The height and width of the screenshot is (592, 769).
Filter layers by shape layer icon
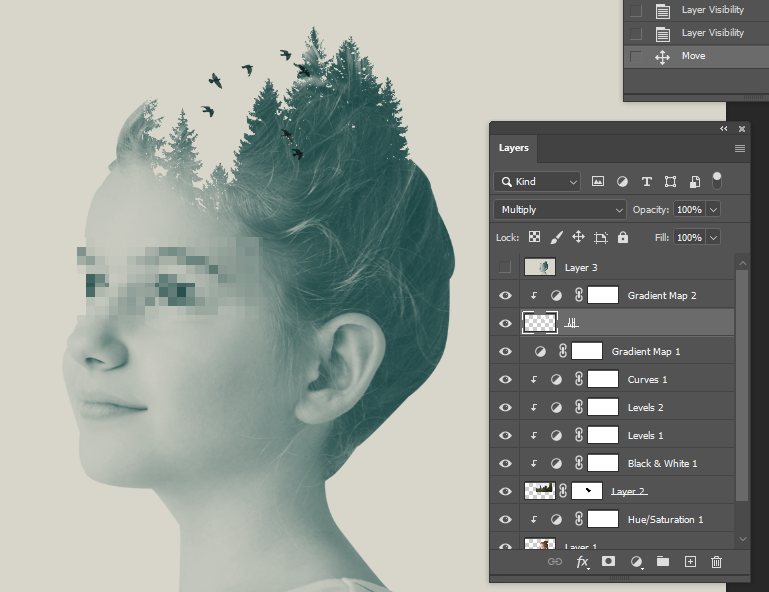pos(670,181)
